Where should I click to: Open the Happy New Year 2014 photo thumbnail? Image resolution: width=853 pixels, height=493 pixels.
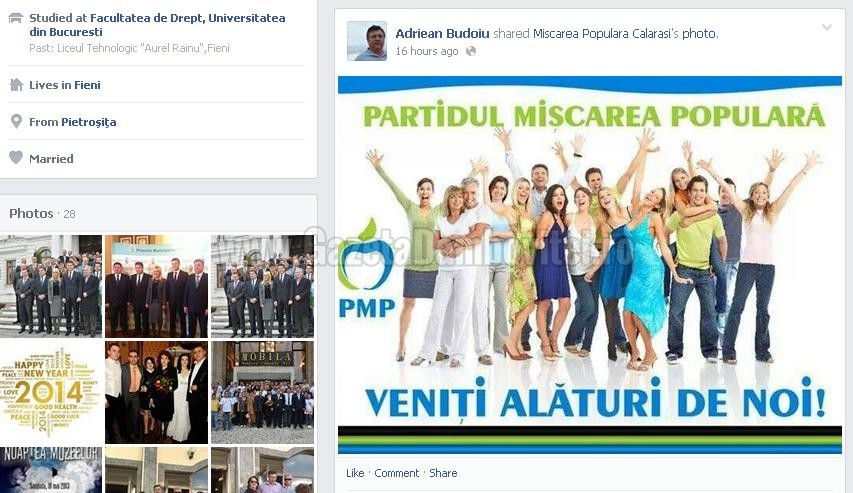click(51, 392)
